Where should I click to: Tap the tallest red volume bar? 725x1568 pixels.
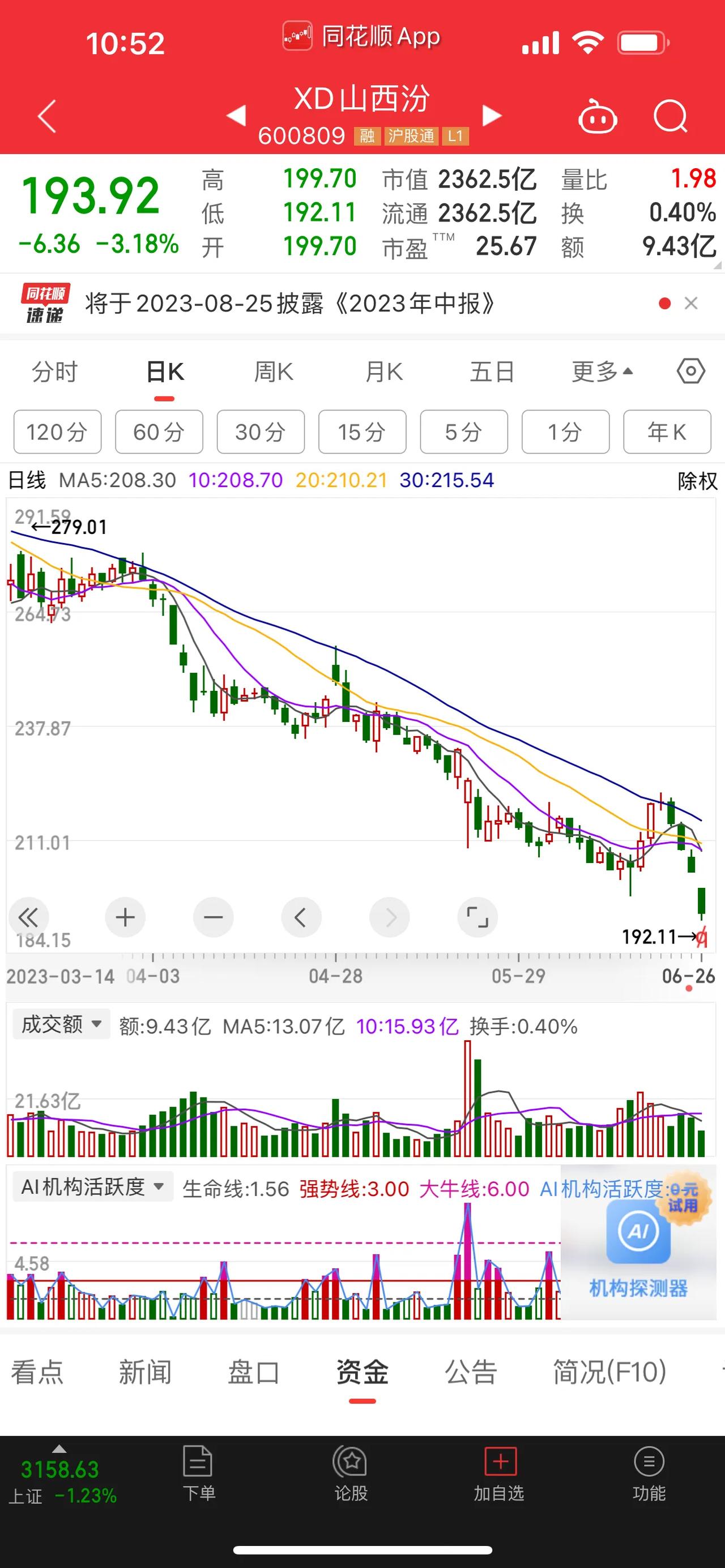(467, 1099)
